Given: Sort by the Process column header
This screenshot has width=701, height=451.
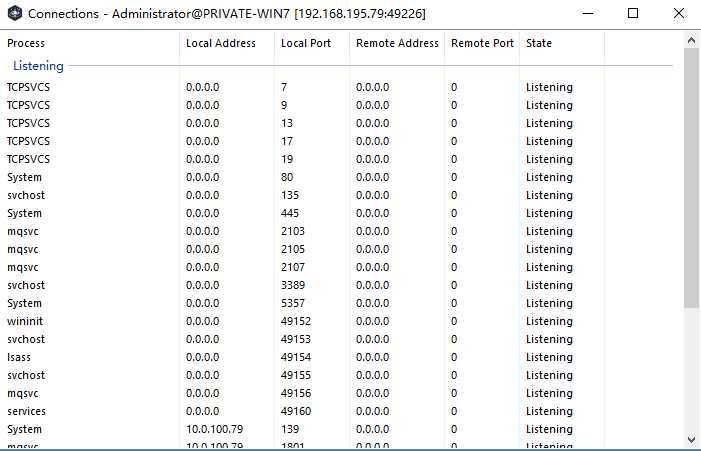Looking at the screenshot, I should tap(89, 43).
